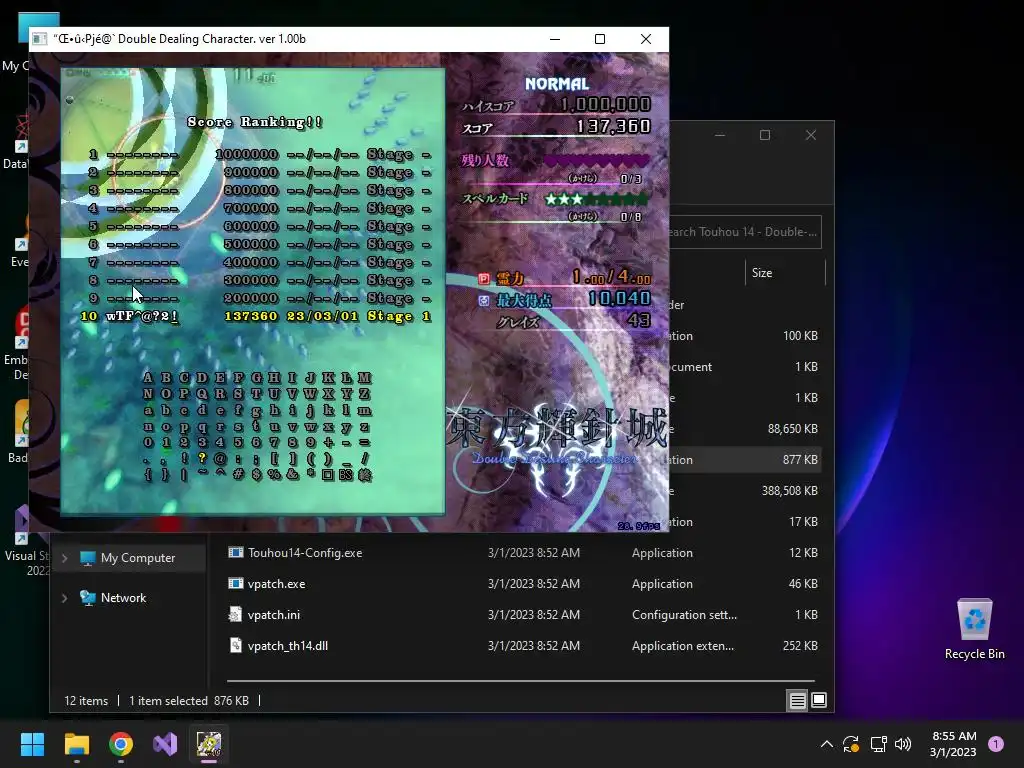Pick the + symbol in the name grid

pos(328,442)
